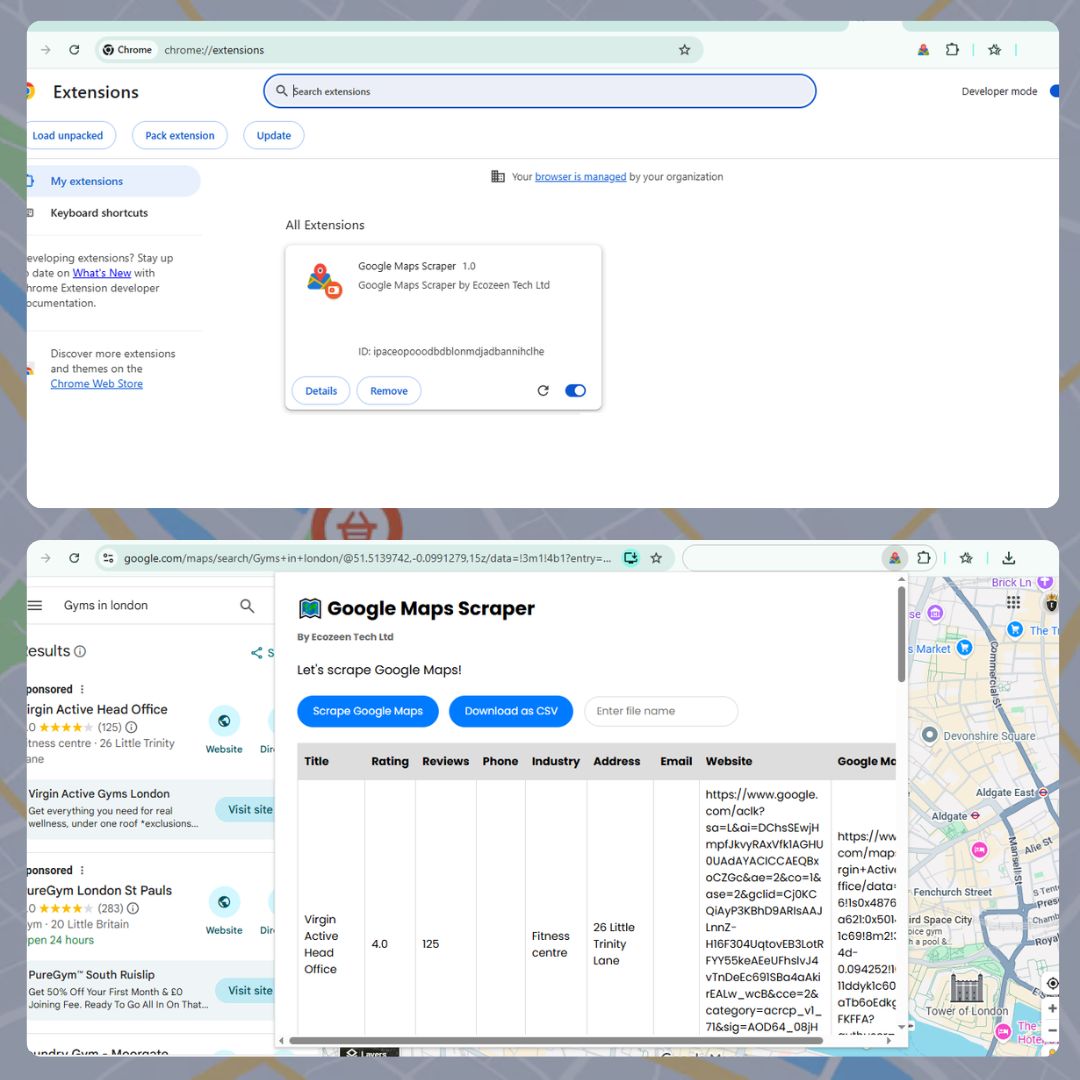Toggle Developer mode switch

1054,91
